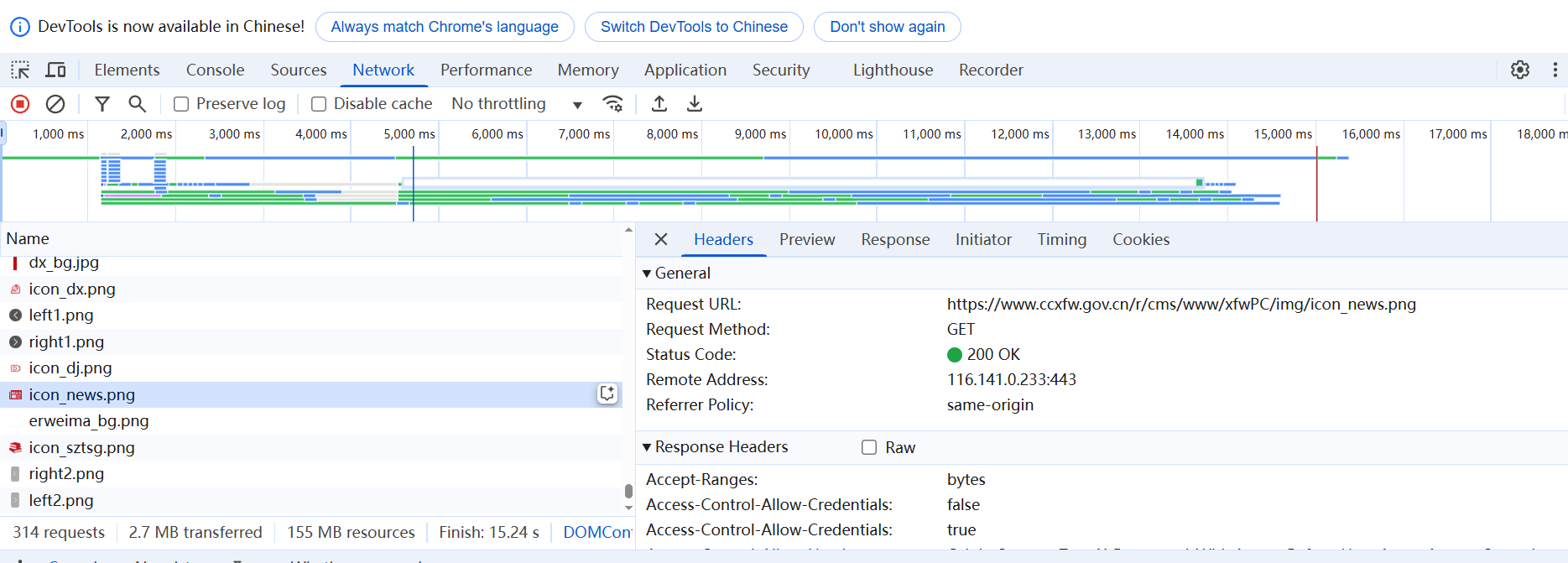The height and width of the screenshot is (563, 1568).
Task: Select erweima_bg.png in the request list
Action: 89,421
